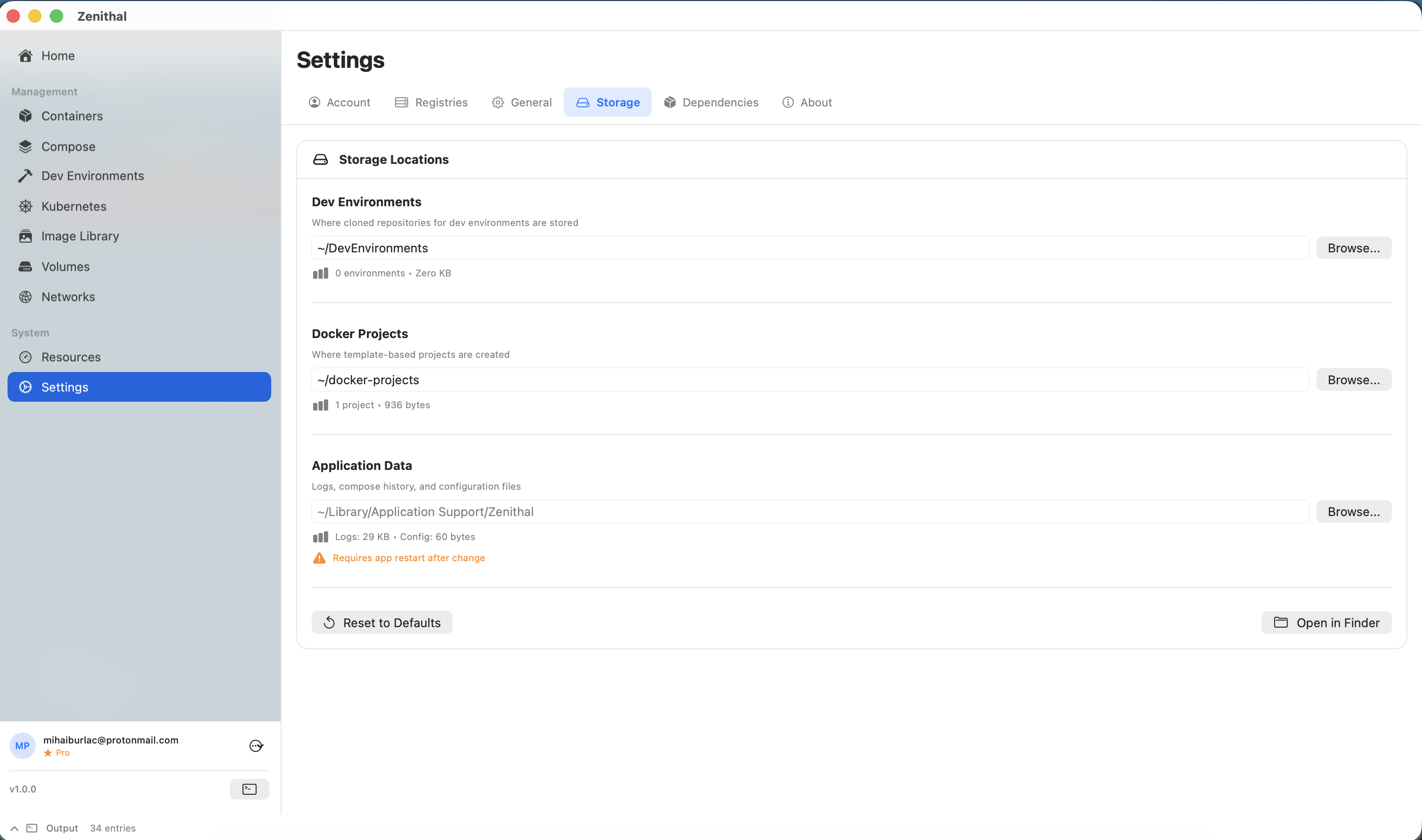This screenshot has width=1422, height=840.
Task: Click Open in Finder
Action: pos(1326,622)
